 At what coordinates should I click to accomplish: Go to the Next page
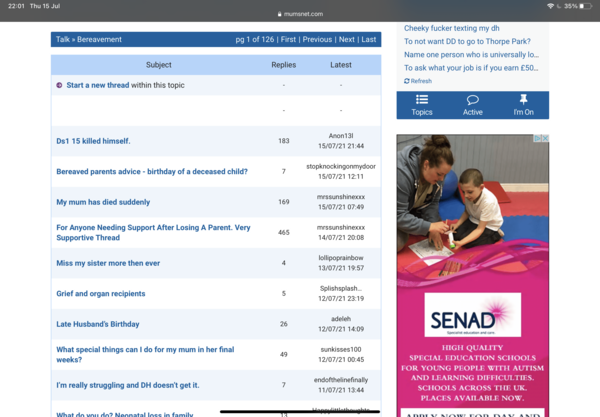(346, 40)
